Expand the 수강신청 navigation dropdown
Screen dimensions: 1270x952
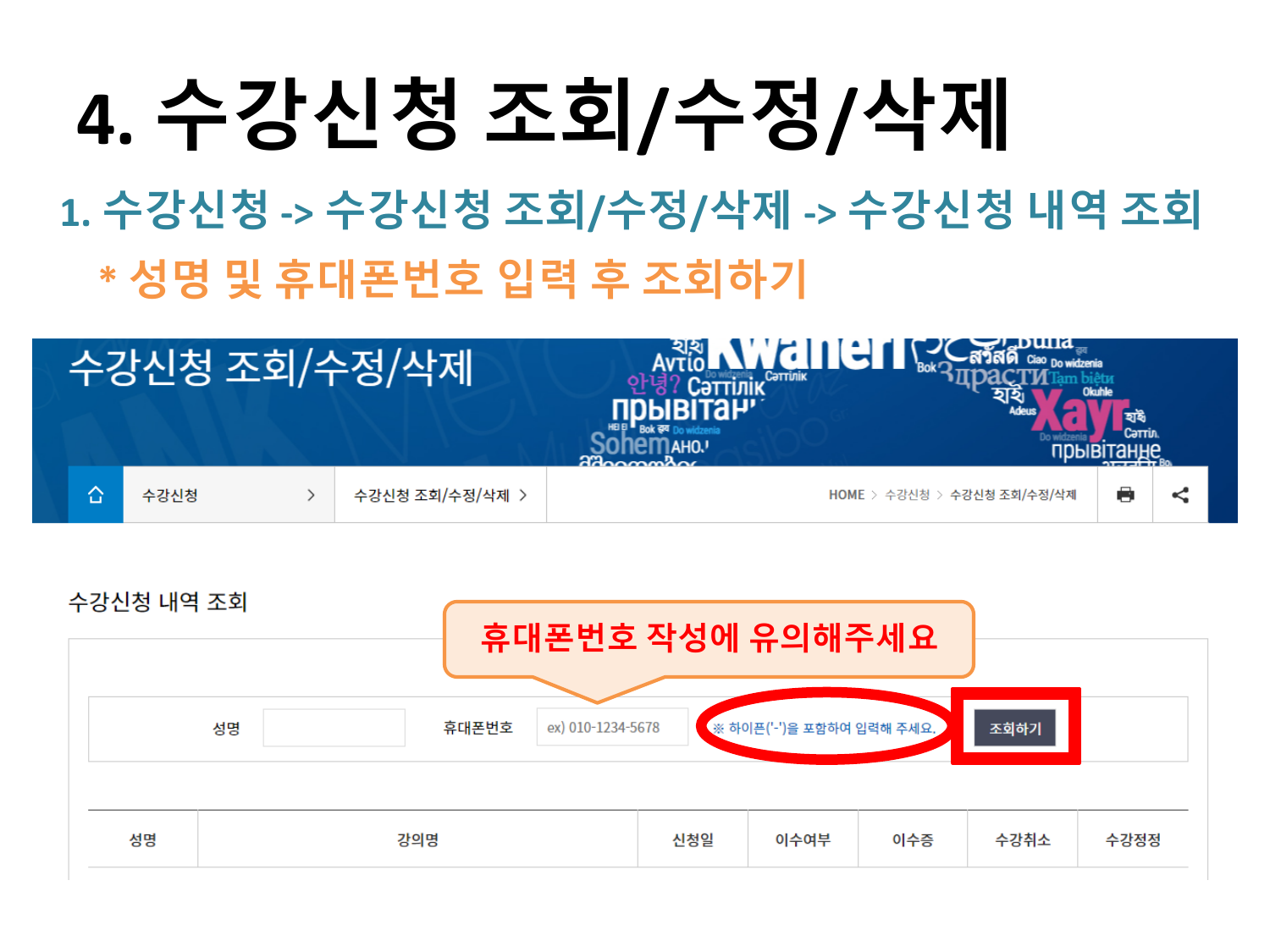(229, 495)
